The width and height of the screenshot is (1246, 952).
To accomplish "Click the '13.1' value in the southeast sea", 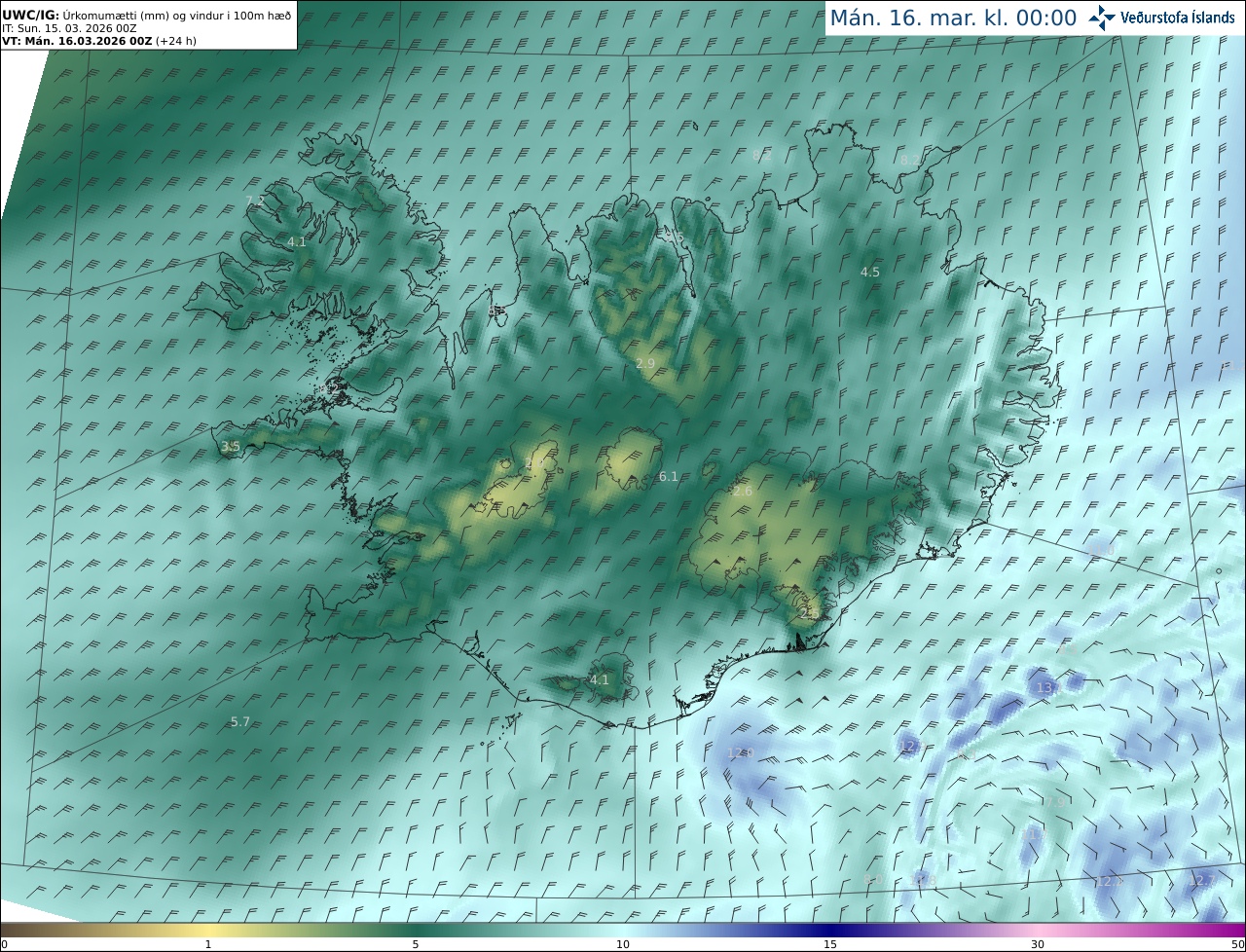I will pos(1047,688).
